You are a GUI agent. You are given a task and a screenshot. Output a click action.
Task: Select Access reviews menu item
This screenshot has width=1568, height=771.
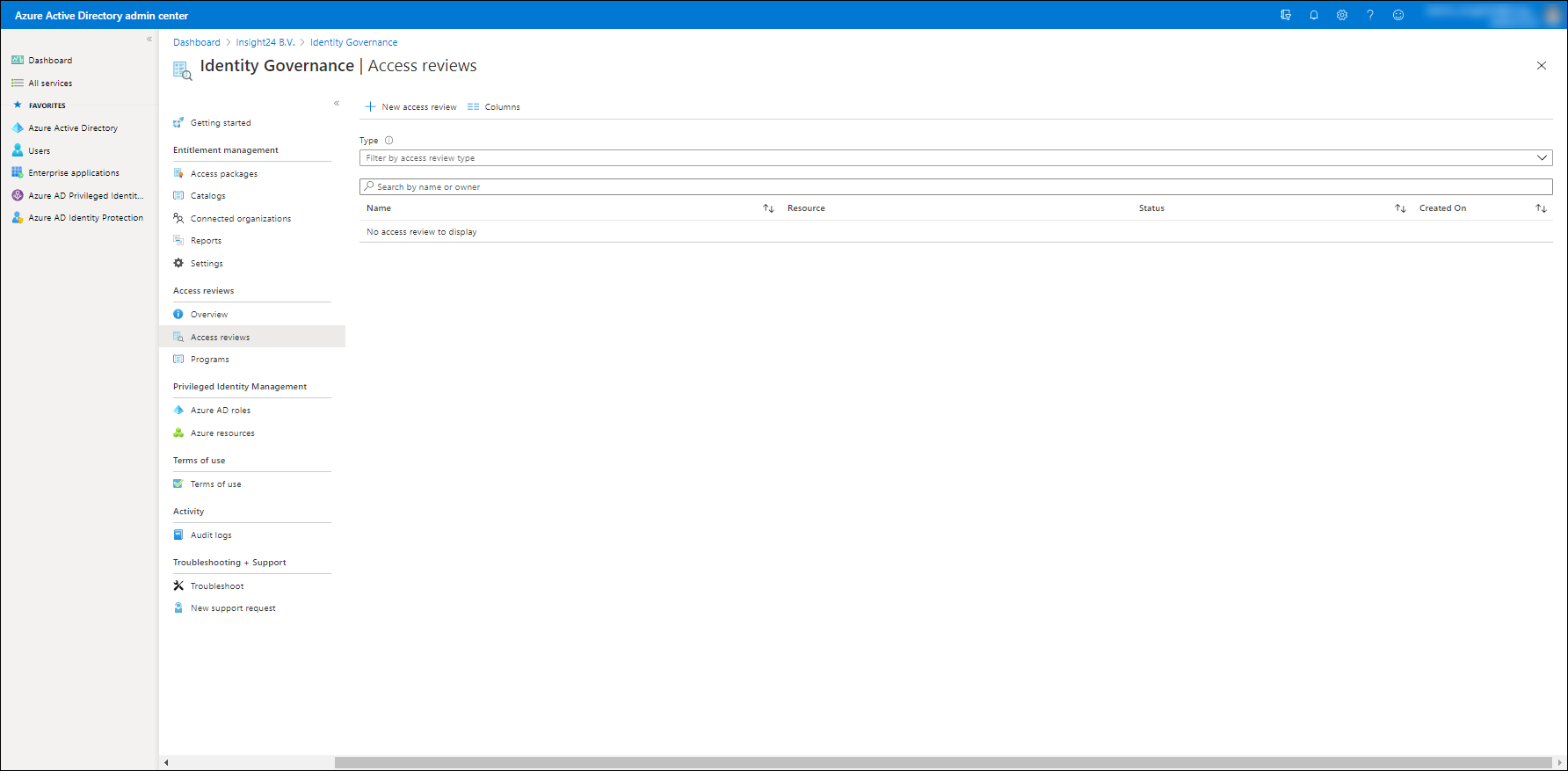[252, 337]
